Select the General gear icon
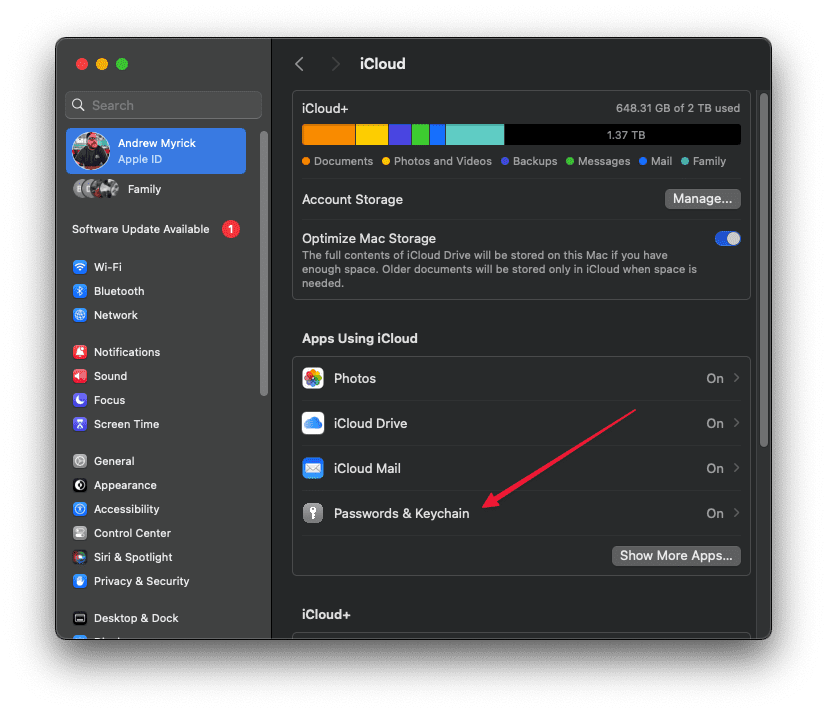 coord(80,461)
